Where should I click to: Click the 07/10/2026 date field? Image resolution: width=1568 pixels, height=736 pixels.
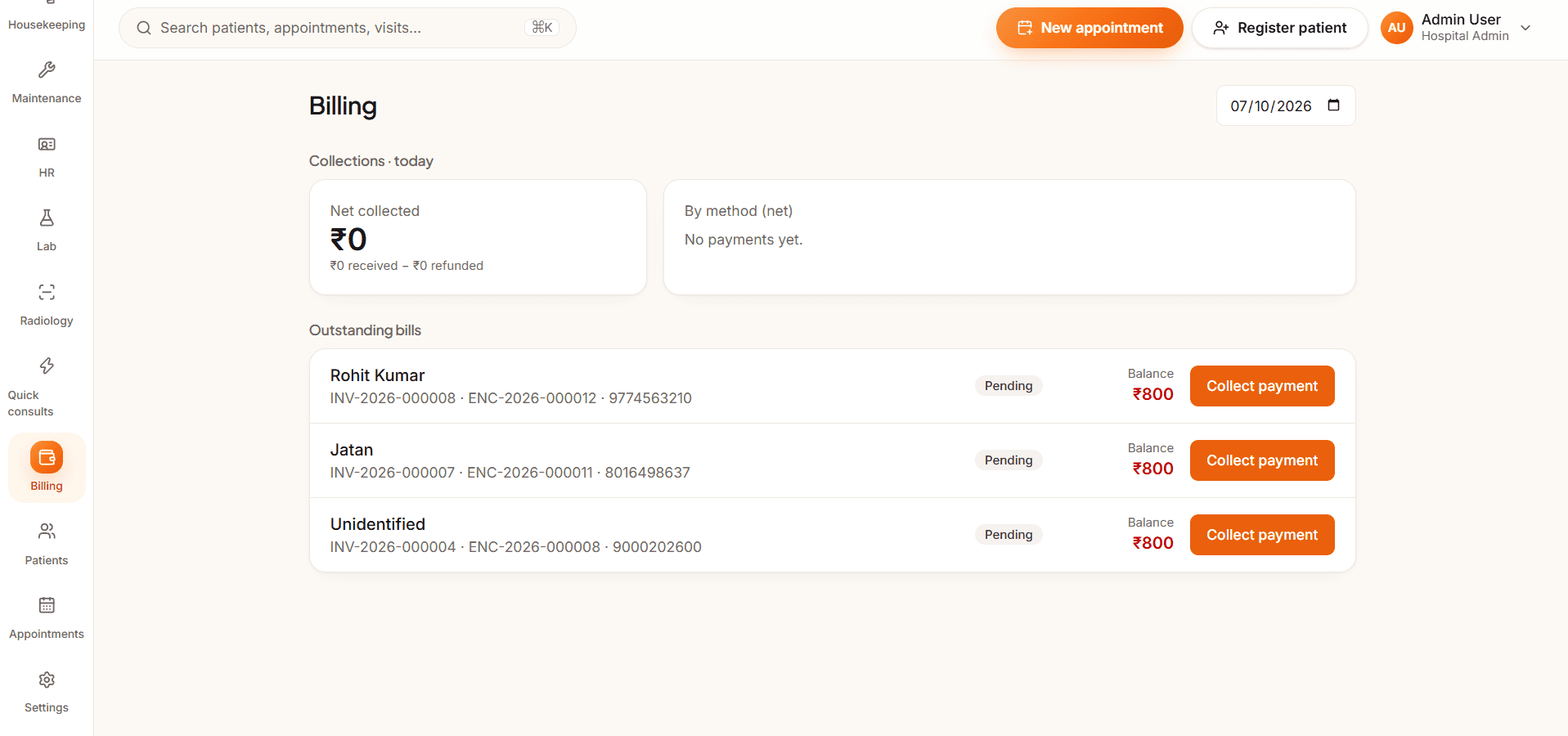(x=1286, y=105)
